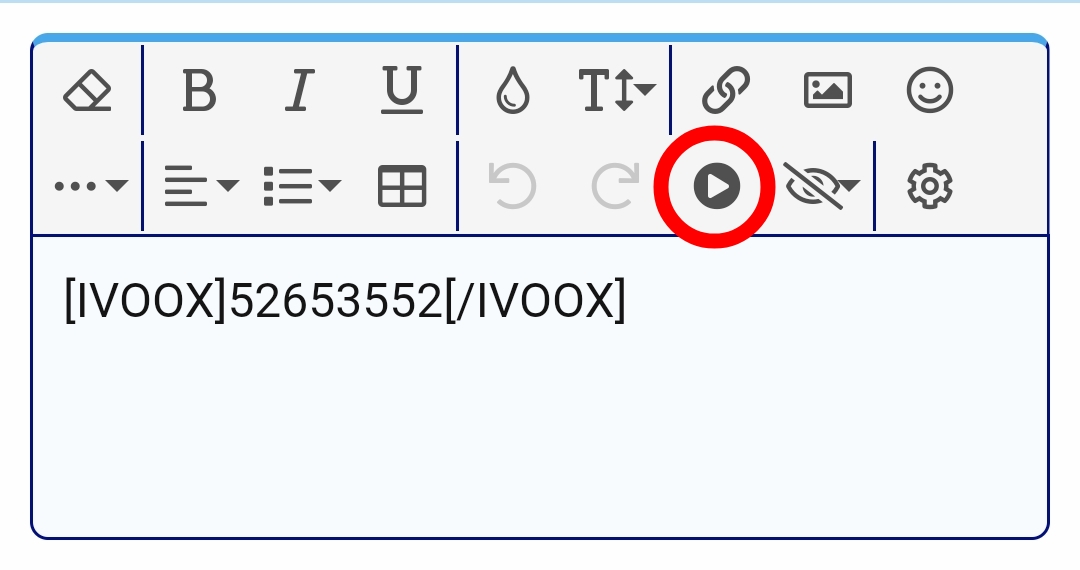Viewport: 1080px width, 570px height.
Task: Click the redo arrow
Action: 615,186
